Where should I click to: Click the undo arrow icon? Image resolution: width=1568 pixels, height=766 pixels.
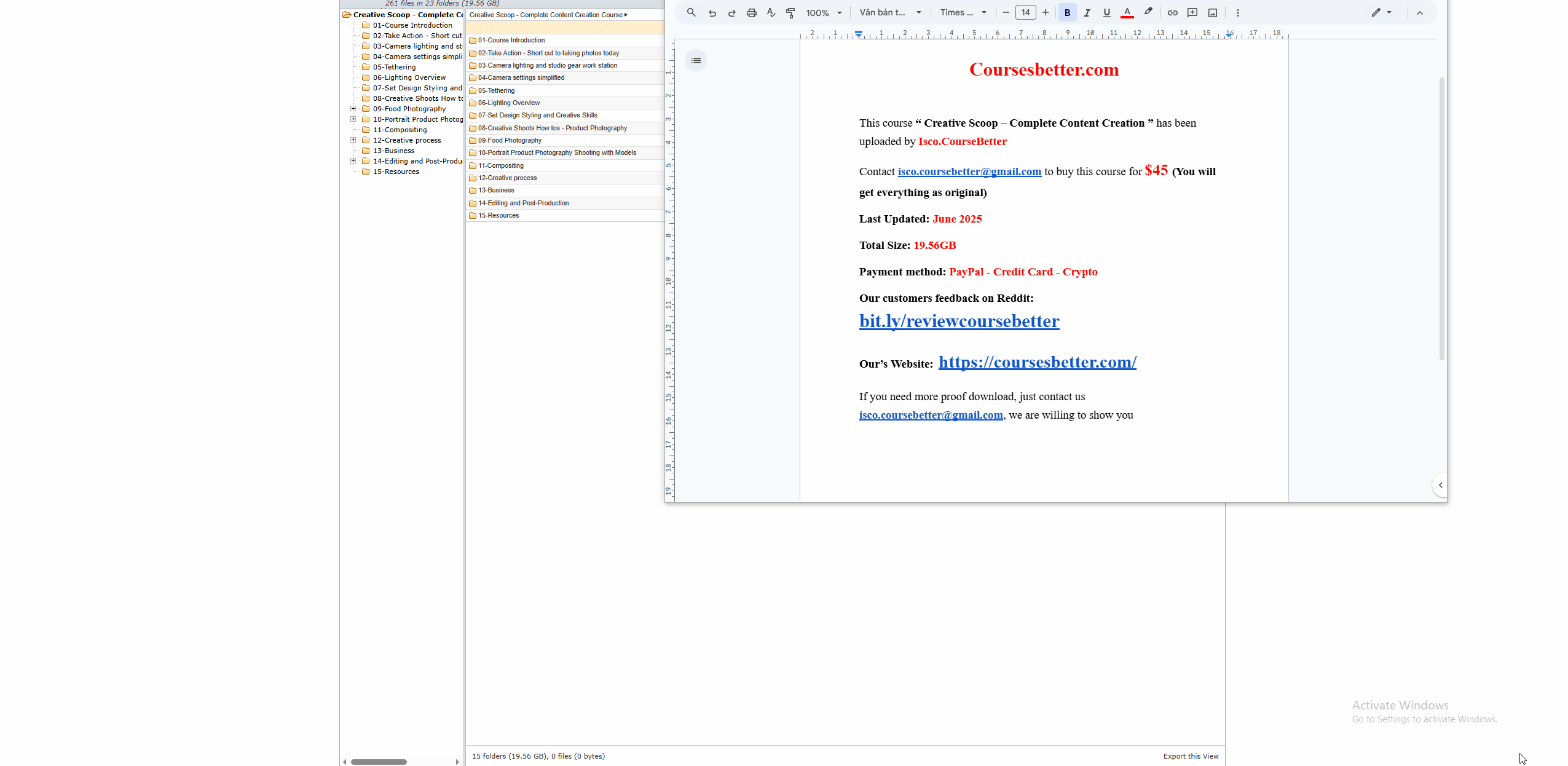712,13
